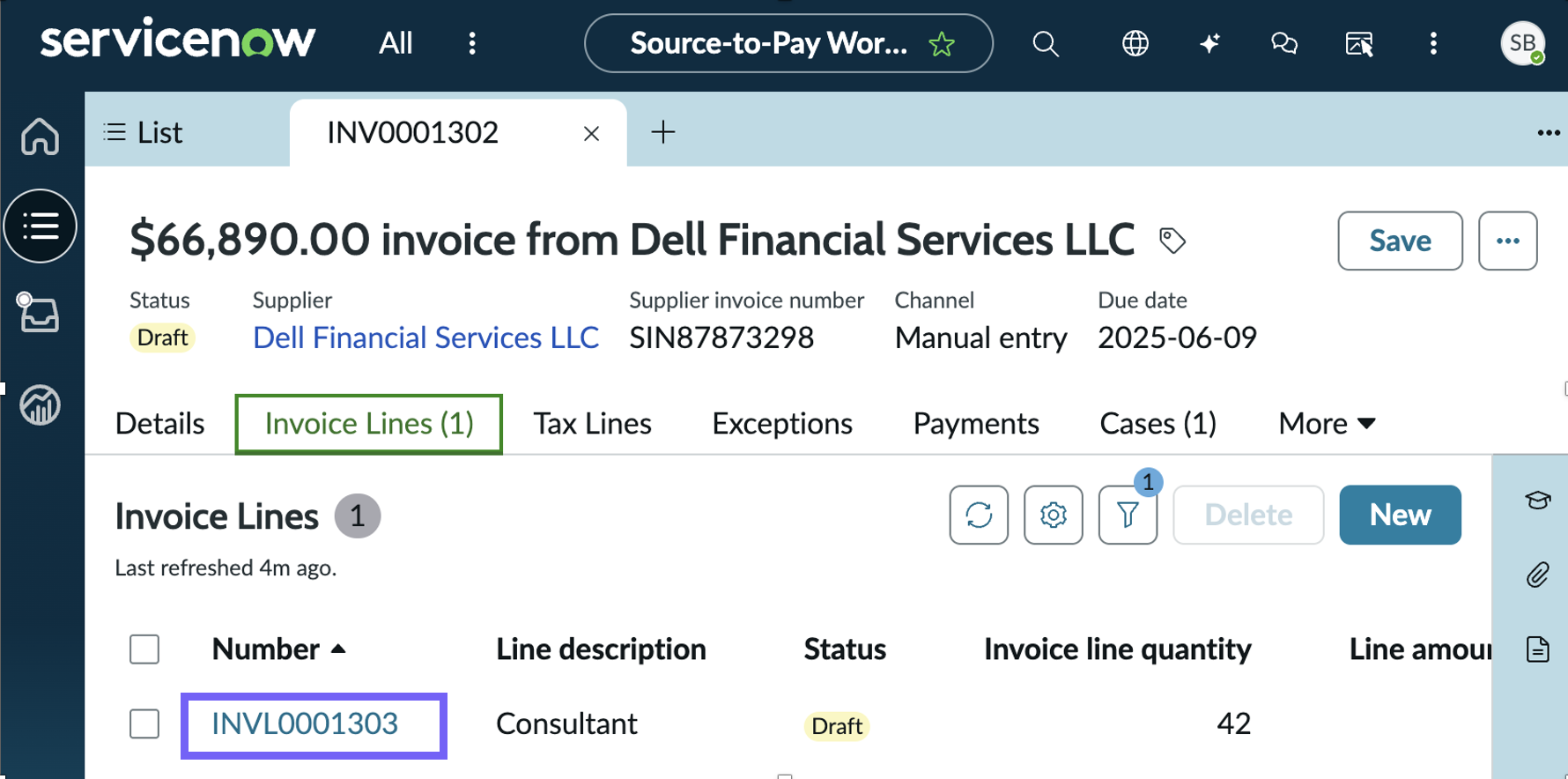Sort by Status column header
1568x779 pixels.
(x=844, y=649)
